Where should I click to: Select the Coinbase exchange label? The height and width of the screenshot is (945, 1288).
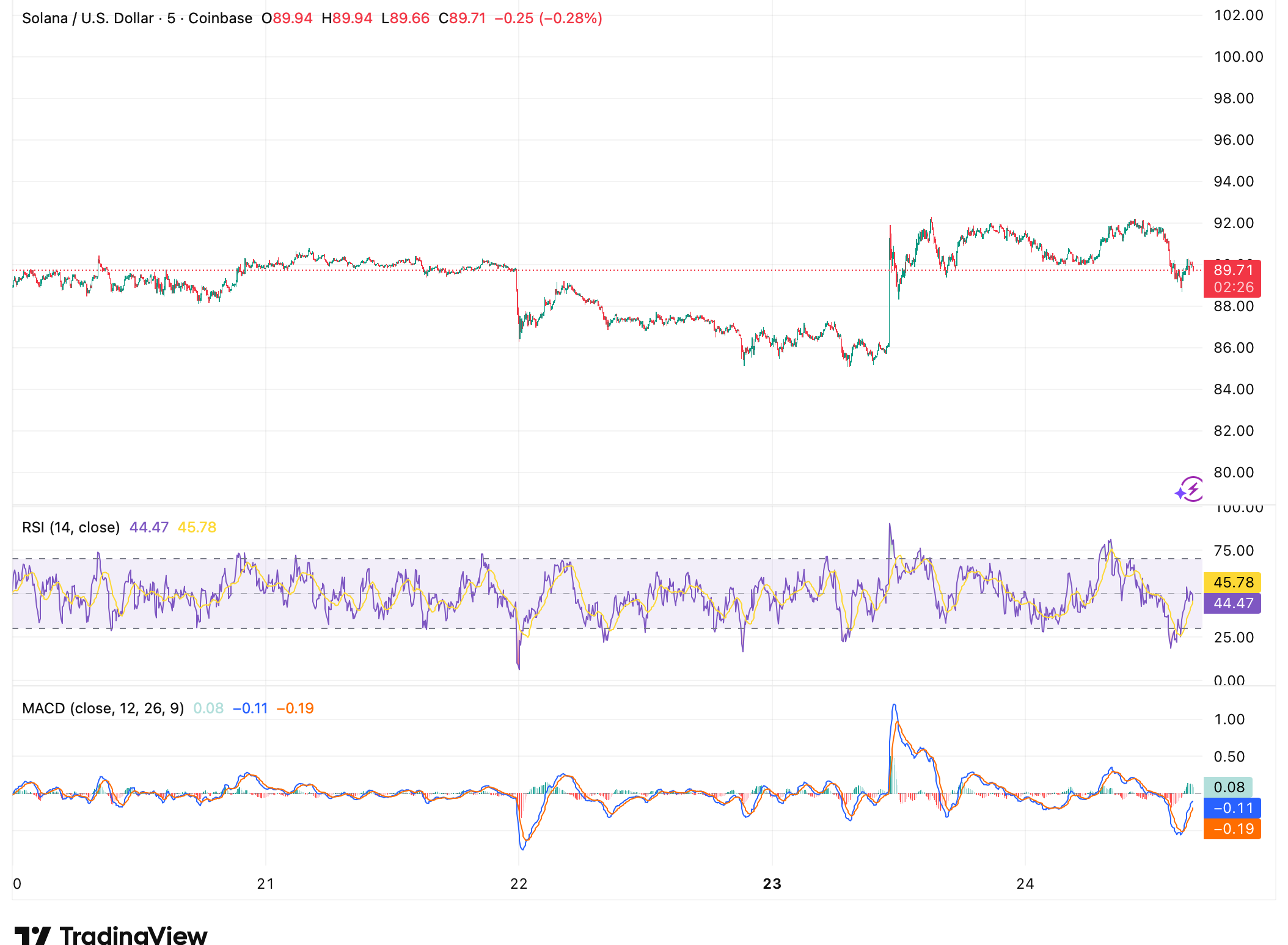point(221,18)
